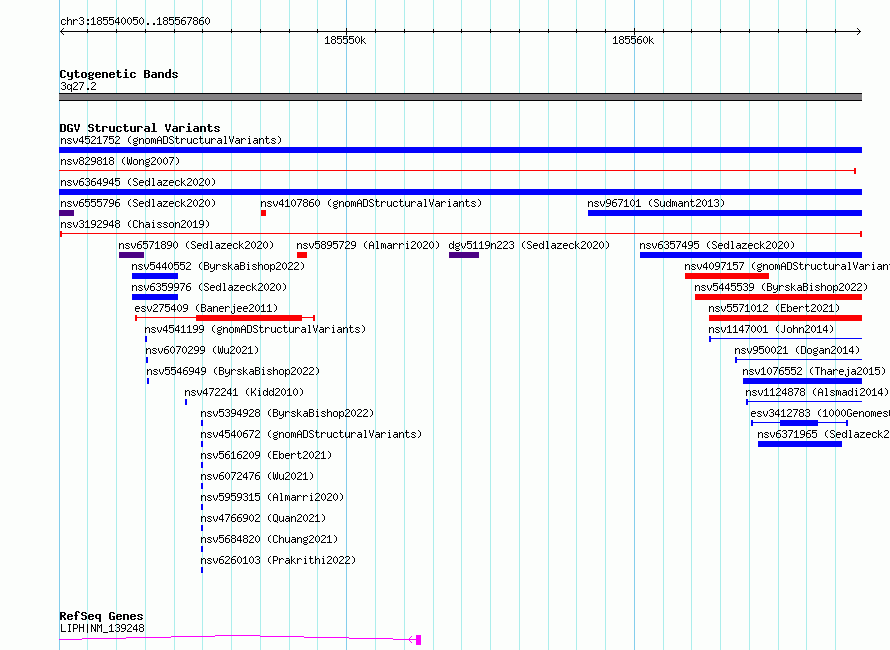Viewport: 890px width, 650px height.
Task: Open nsv5684820 (Chuang2021) label
Action: pos(269,539)
